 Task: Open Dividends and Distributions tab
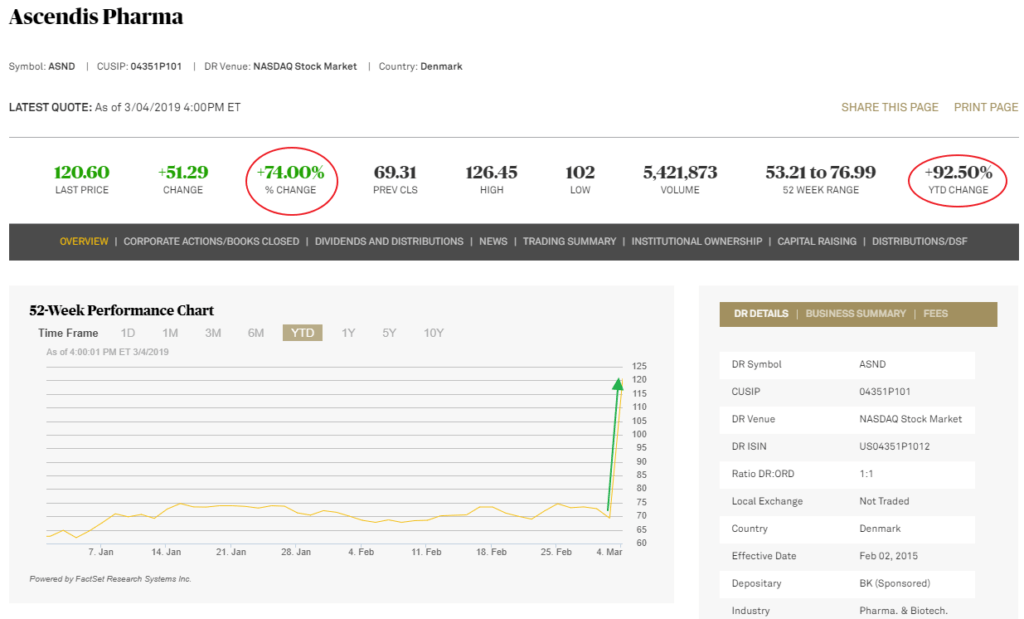389,242
